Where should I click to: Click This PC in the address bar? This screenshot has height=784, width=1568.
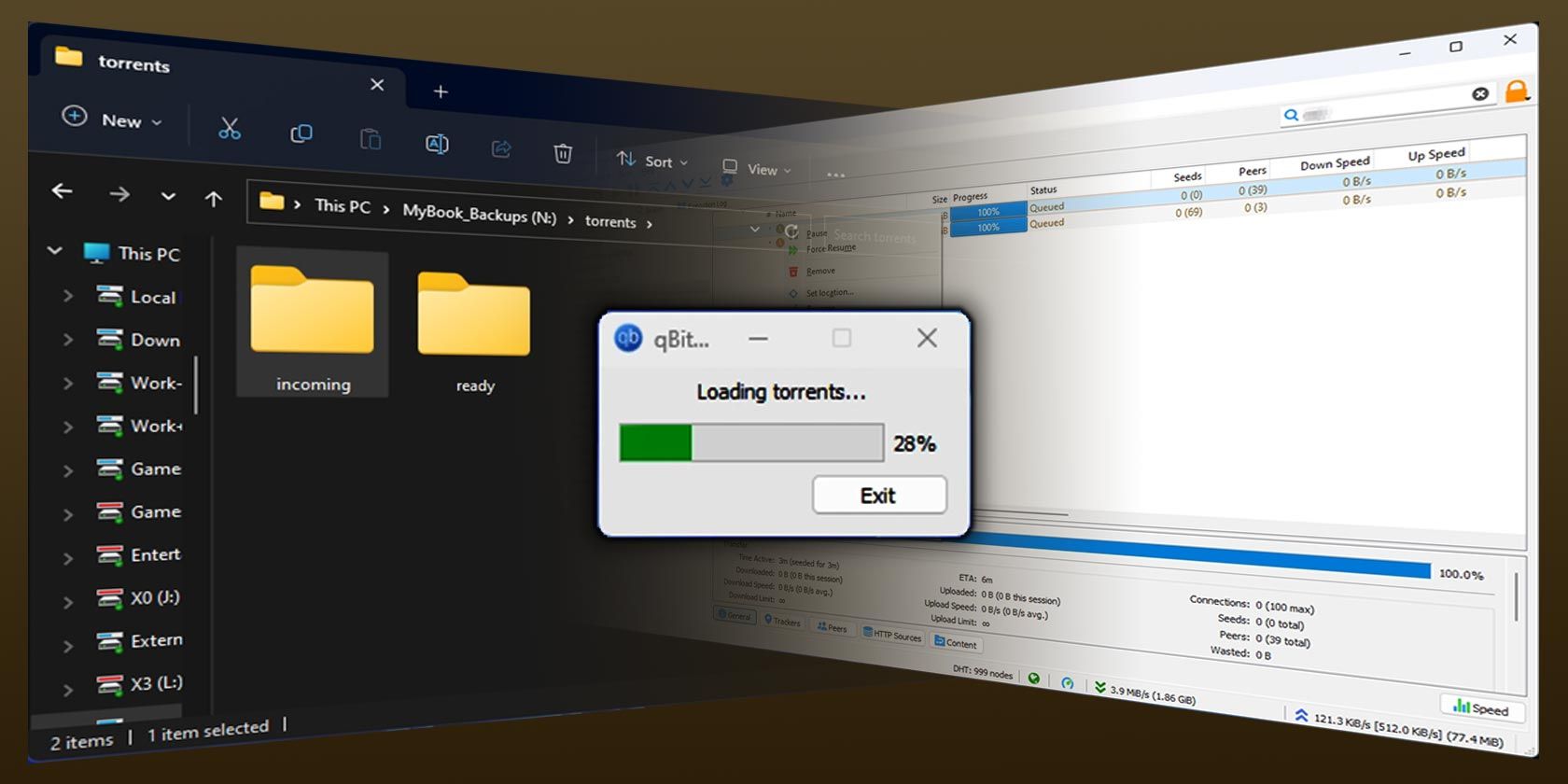coord(343,206)
